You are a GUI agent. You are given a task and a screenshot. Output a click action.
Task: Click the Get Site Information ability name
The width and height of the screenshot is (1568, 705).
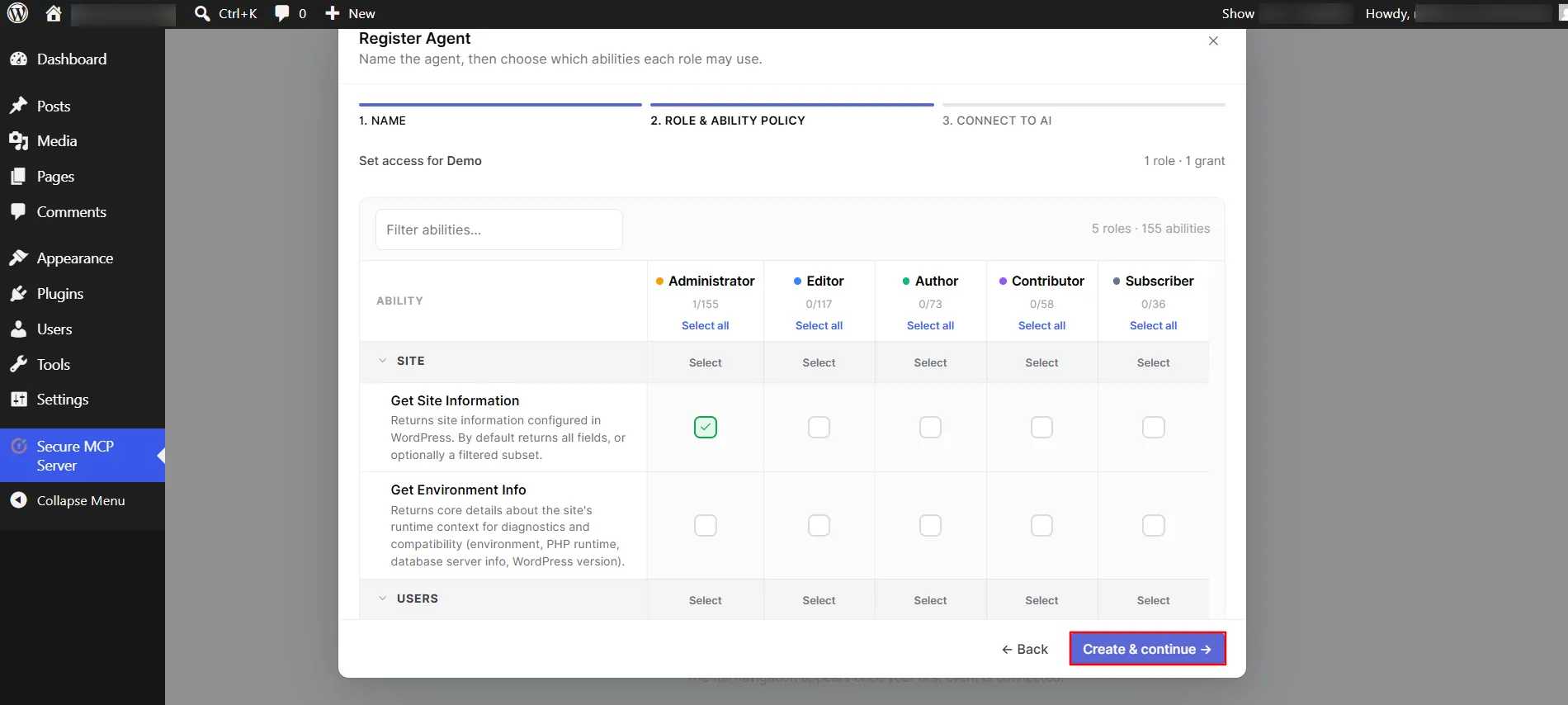[x=455, y=400]
